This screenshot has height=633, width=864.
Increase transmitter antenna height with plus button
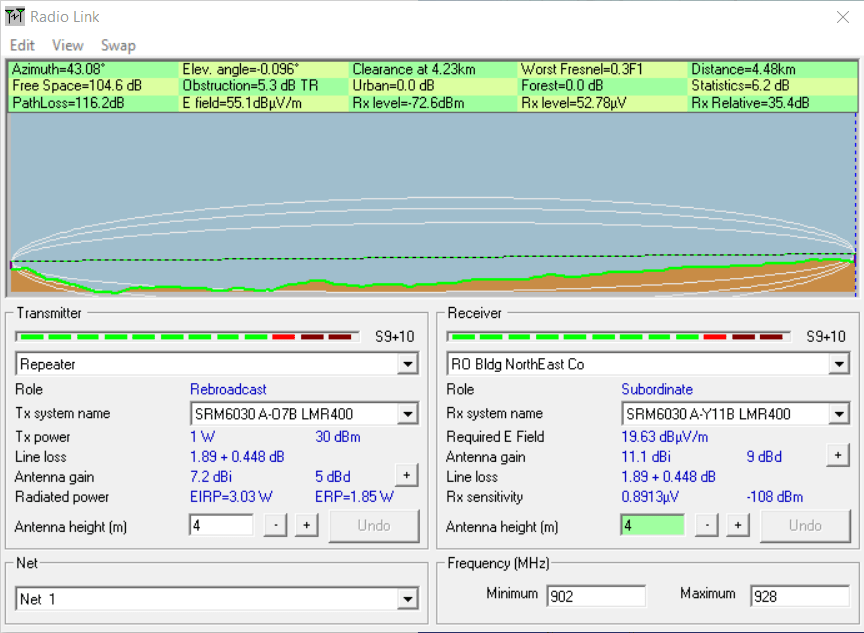[306, 525]
